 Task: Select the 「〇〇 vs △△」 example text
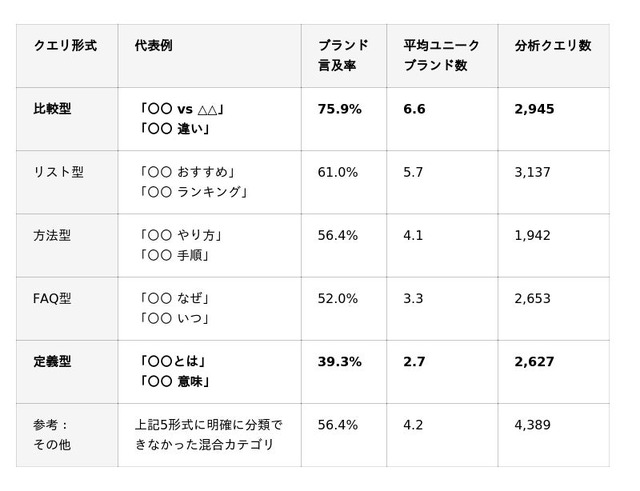182,109
